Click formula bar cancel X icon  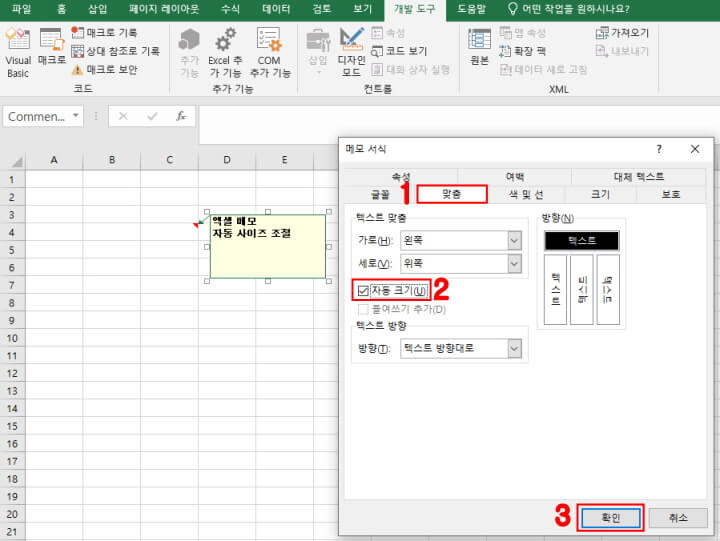click(123, 116)
